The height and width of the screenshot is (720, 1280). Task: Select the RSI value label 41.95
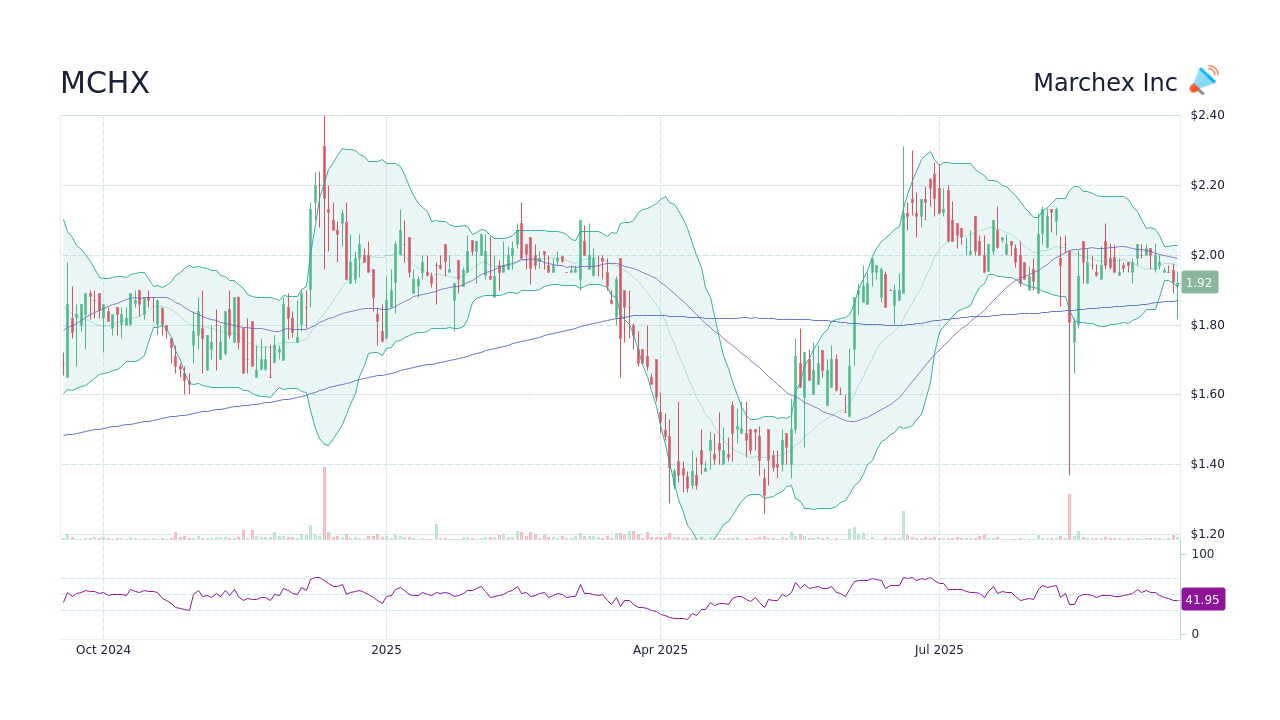coord(1202,600)
